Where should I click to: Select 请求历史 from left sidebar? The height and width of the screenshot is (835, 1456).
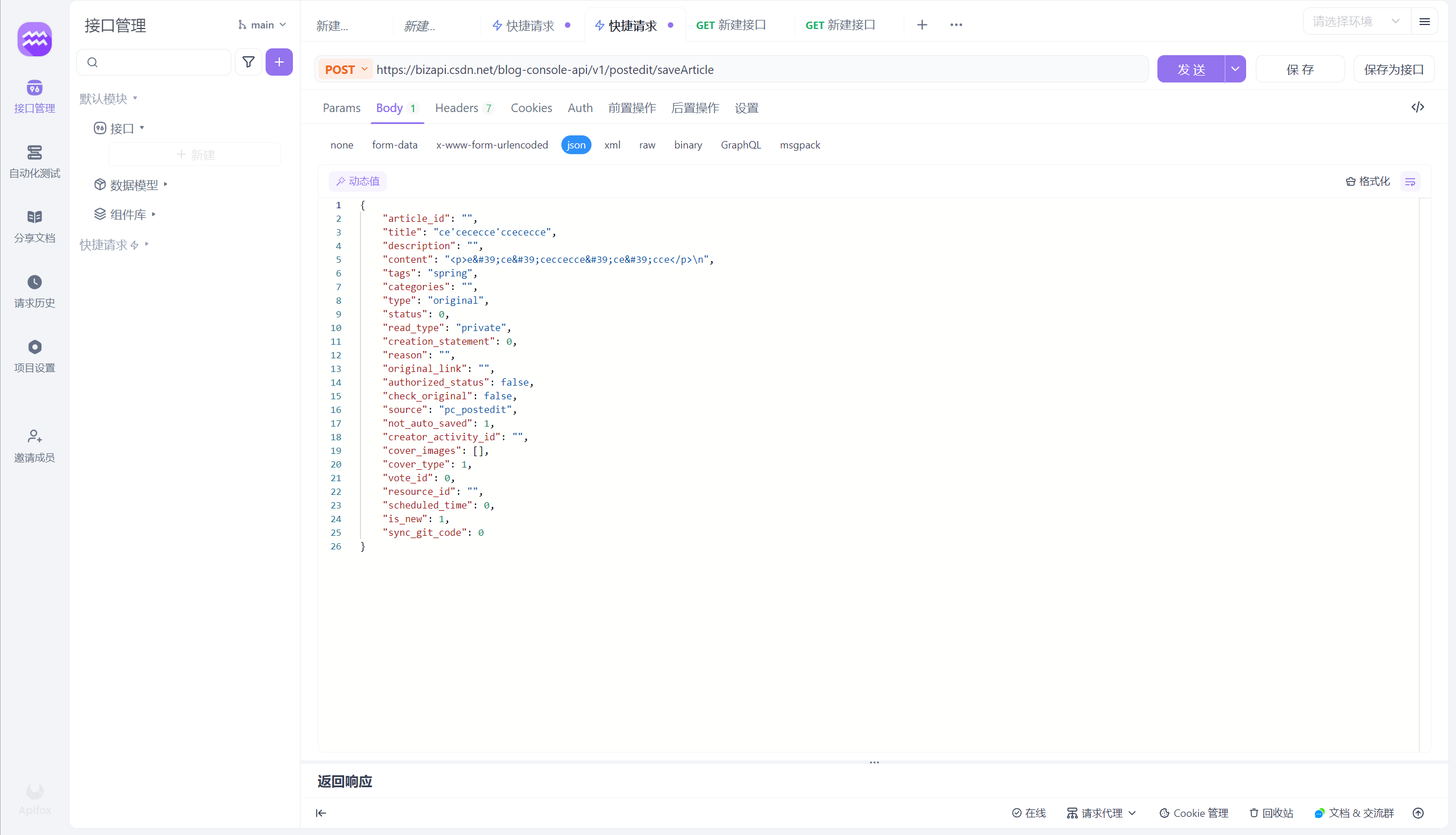[34, 291]
